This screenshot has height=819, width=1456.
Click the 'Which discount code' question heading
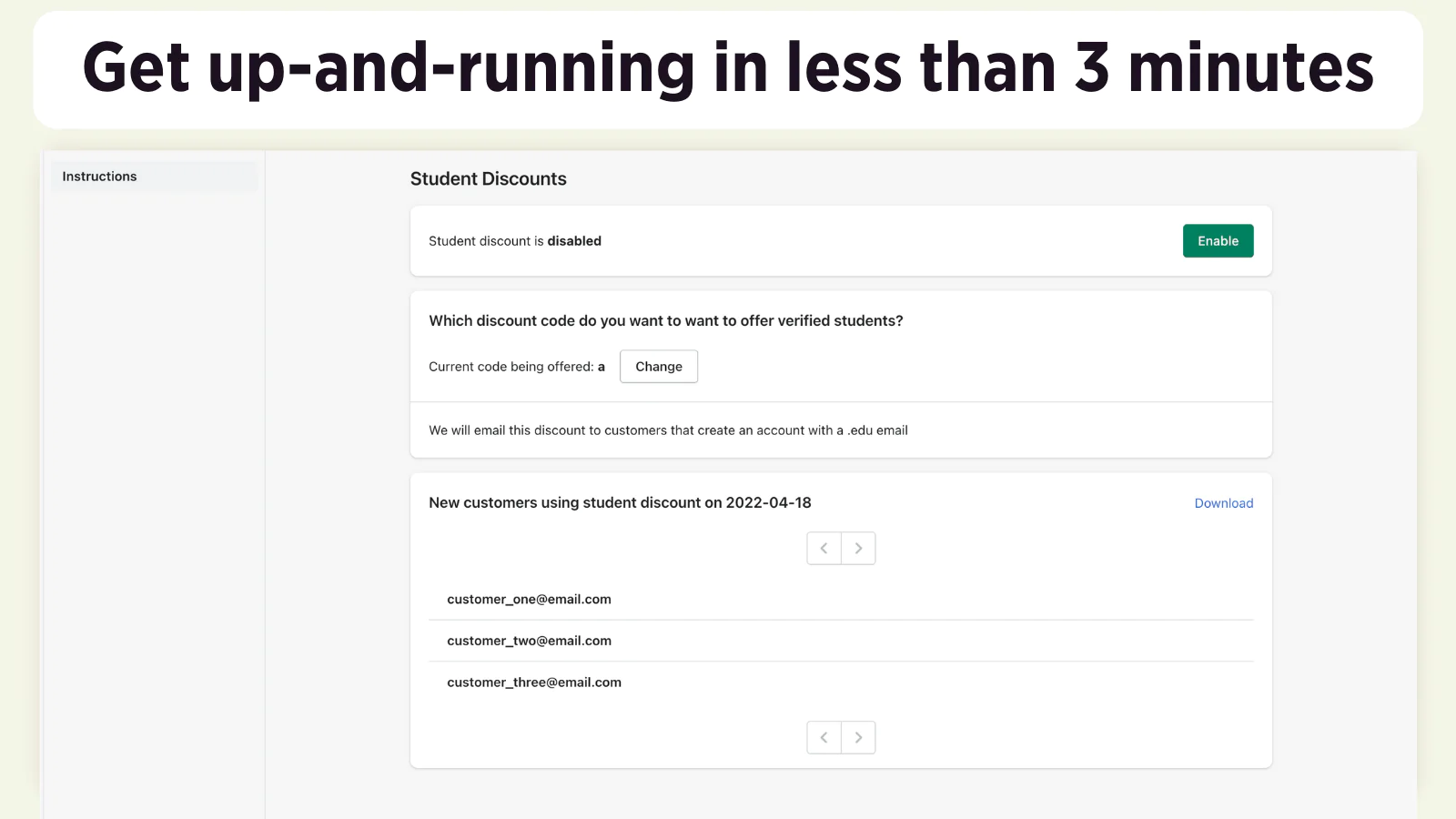pyautogui.click(x=665, y=321)
